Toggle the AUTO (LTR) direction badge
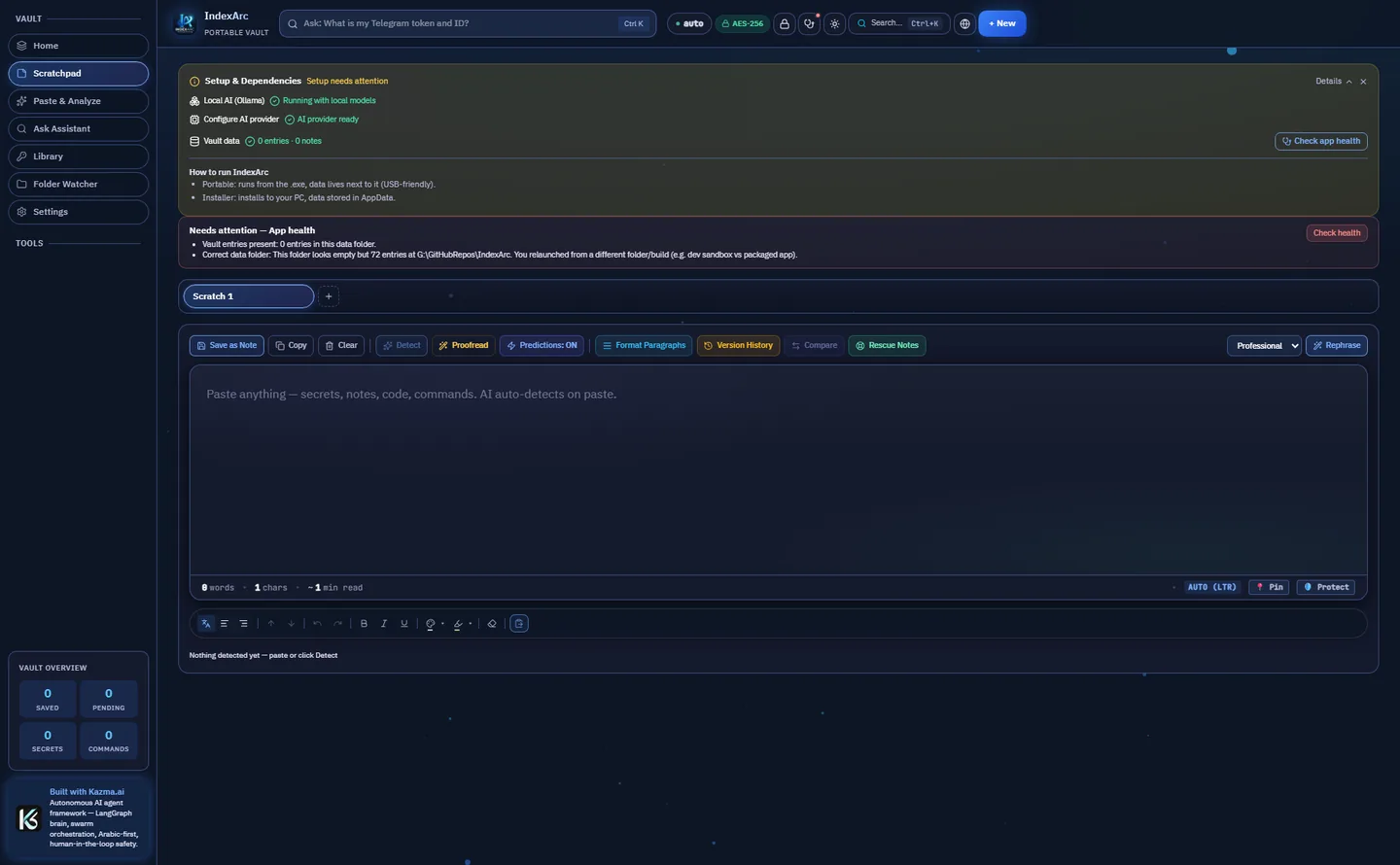Viewport: 1400px width, 865px height. [x=1212, y=587]
